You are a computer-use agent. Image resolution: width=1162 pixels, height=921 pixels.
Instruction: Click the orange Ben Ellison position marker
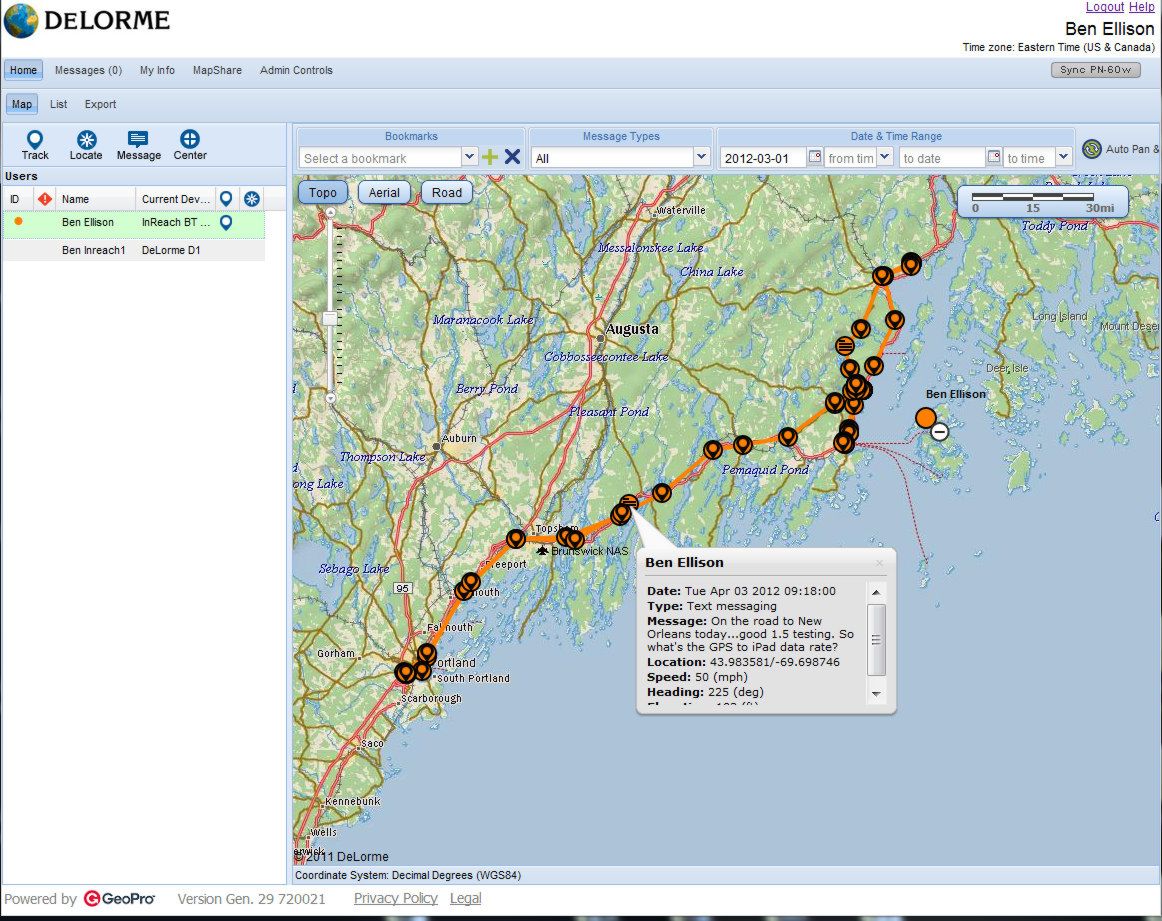pos(926,418)
